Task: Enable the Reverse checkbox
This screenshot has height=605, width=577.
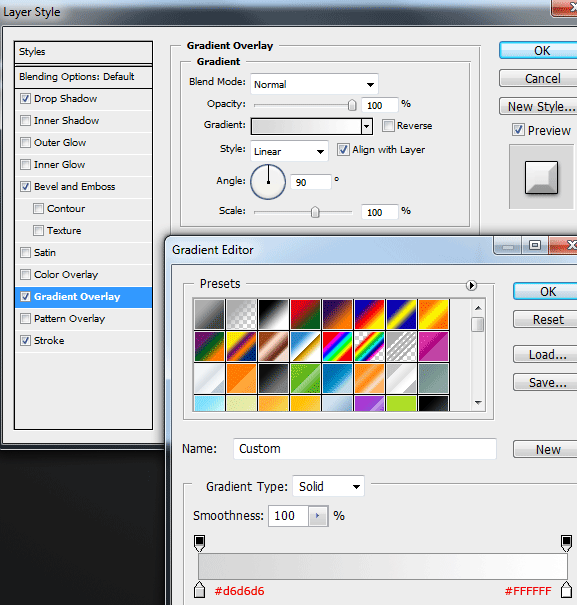Action: pos(388,125)
